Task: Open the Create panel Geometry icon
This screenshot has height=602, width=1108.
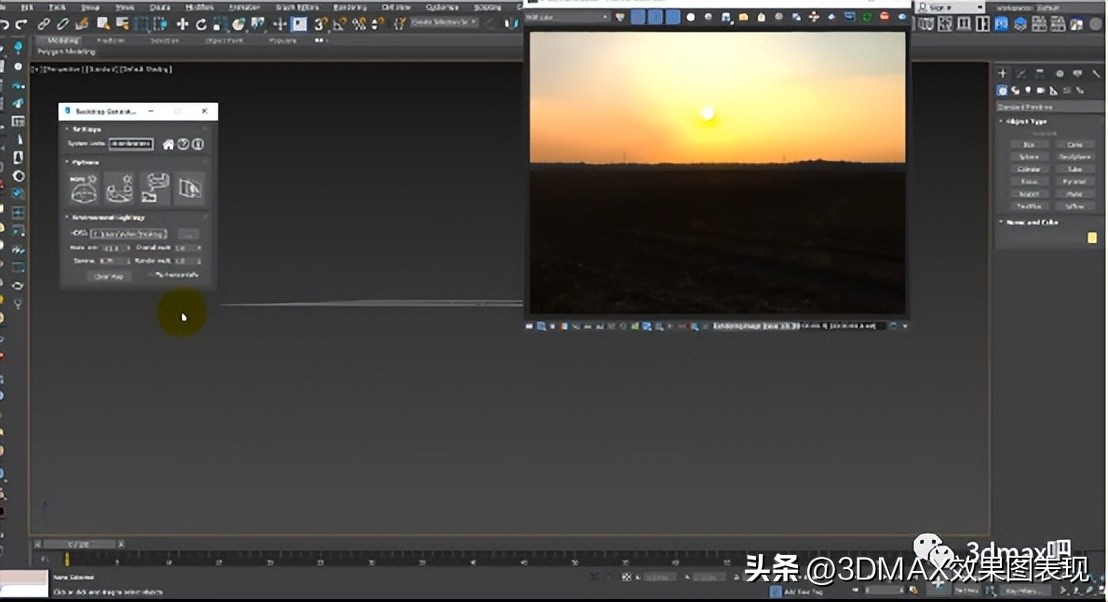Action: click(1001, 90)
